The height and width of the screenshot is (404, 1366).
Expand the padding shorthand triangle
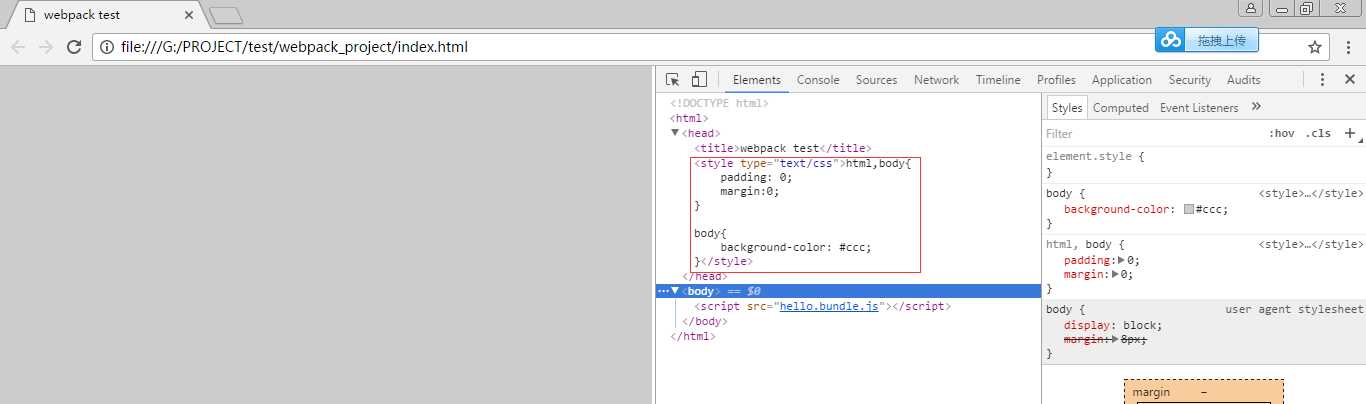coord(1120,260)
